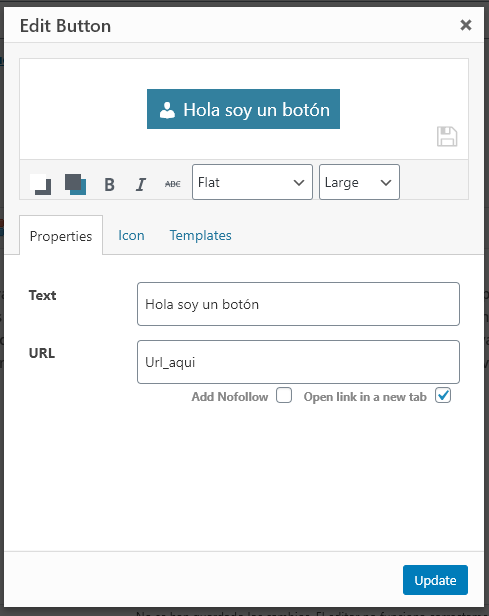Open the background color picker swatch
This screenshot has width=489, height=616.
point(75,184)
